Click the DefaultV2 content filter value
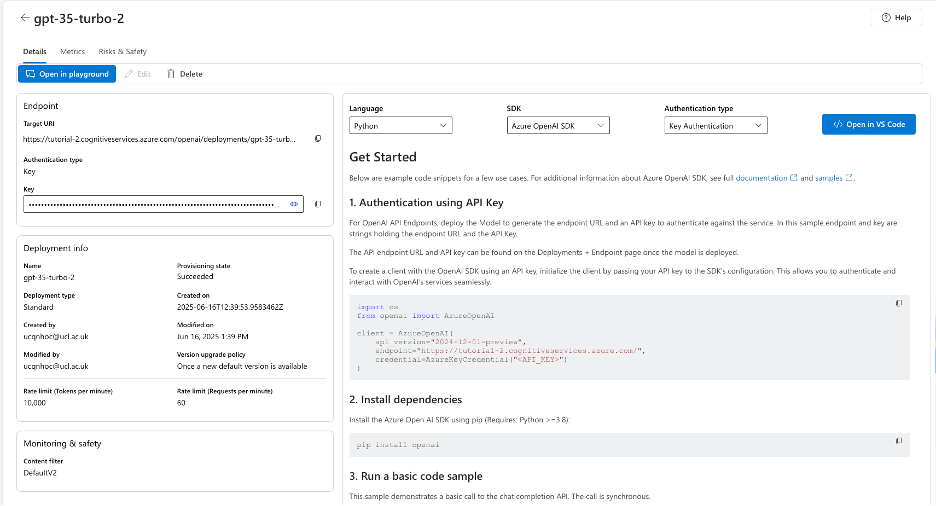Image resolution: width=936 pixels, height=506 pixels. point(40,473)
